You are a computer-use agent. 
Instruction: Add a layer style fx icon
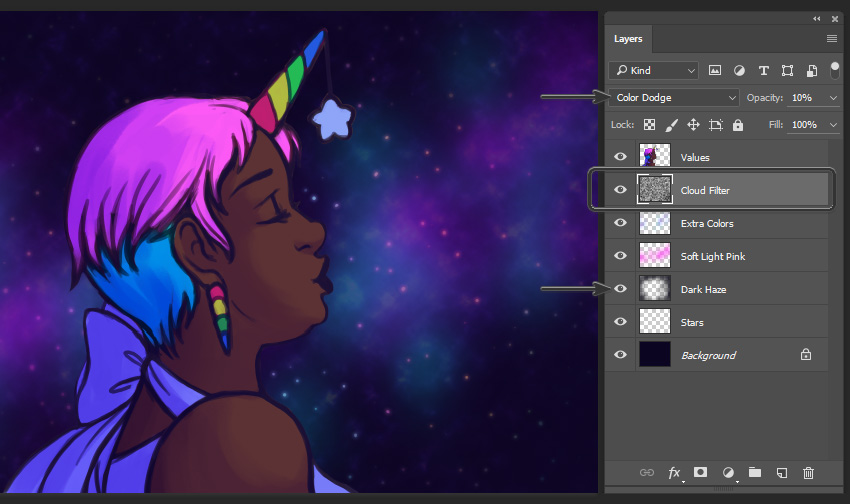pyautogui.click(x=674, y=473)
